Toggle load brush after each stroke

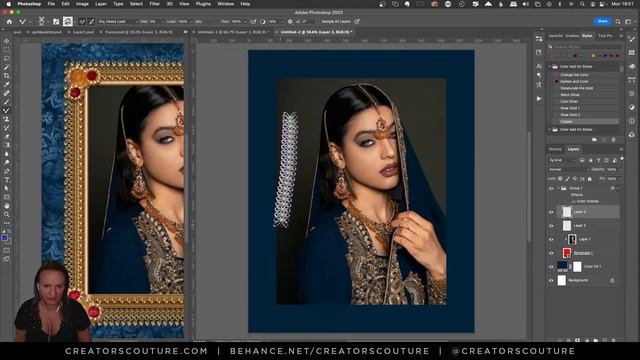[x=82, y=22]
